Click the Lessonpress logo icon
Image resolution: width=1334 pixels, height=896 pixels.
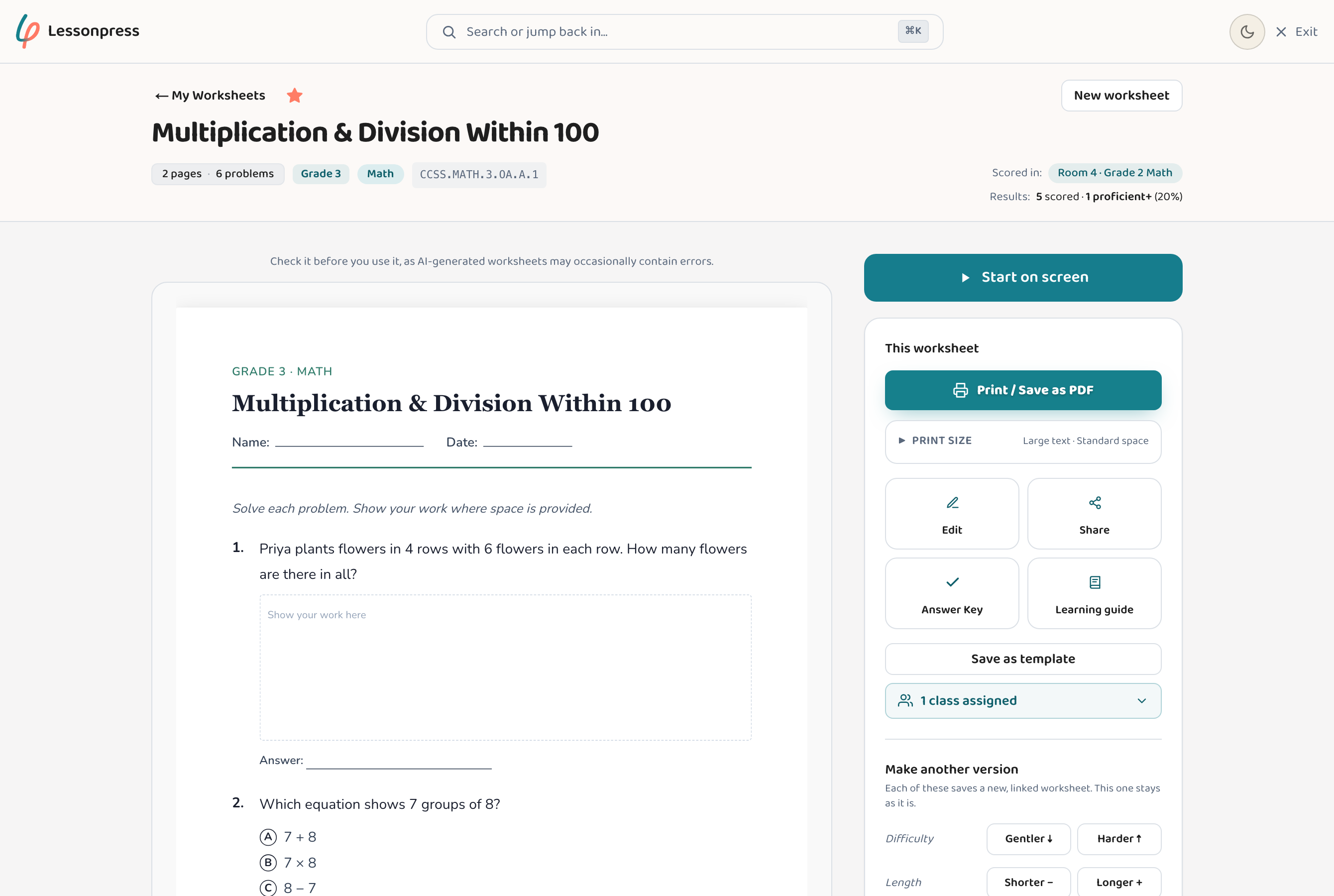(27, 31)
